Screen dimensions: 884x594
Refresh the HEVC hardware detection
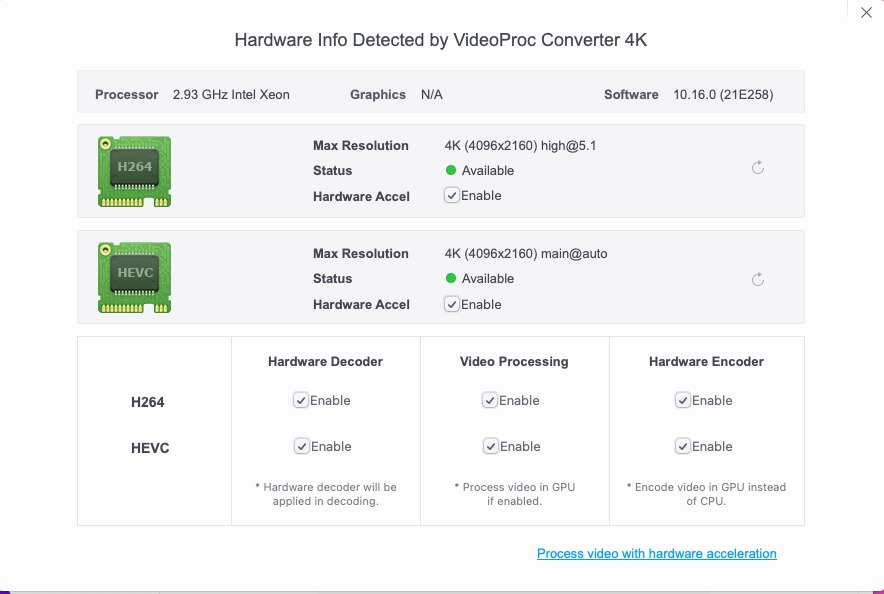[758, 279]
